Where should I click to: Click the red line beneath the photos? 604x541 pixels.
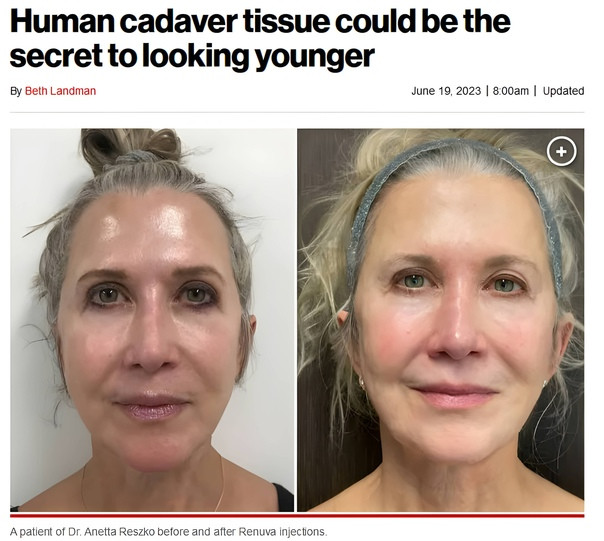coord(297,515)
